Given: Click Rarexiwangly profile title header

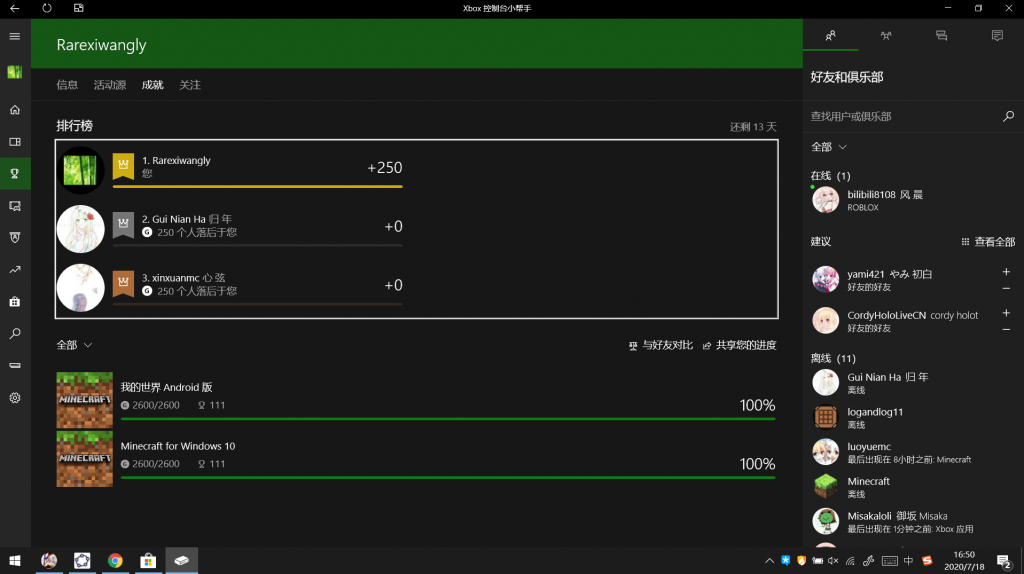Looking at the screenshot, I should click(101, 45).
